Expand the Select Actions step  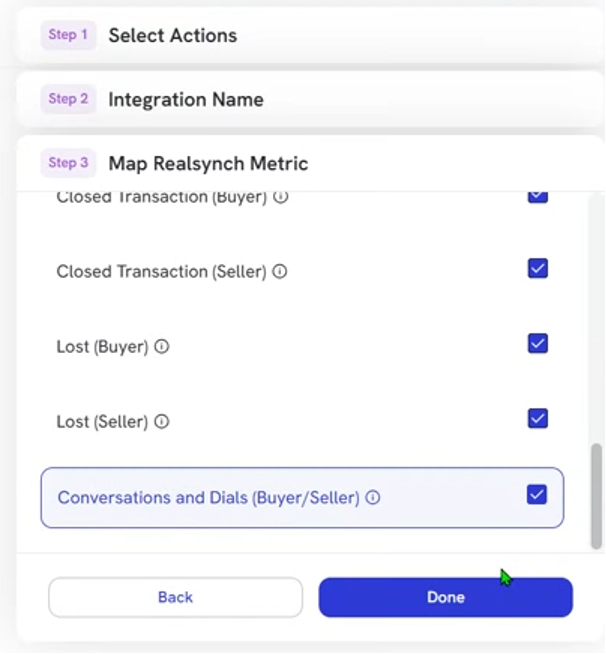tap(309, 35)
